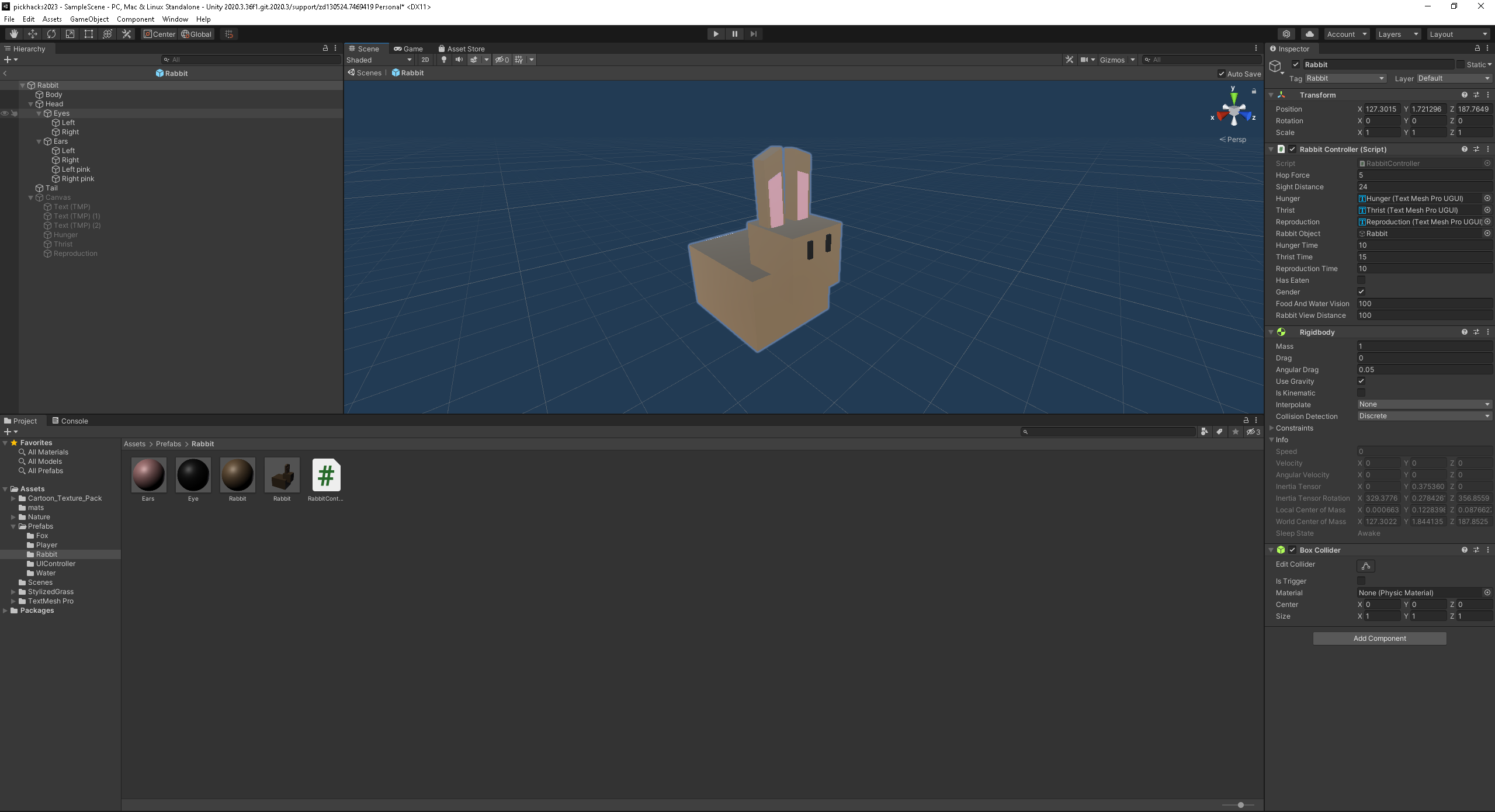Select the Scale tool
1495x812 pixels.
[70, 33]
